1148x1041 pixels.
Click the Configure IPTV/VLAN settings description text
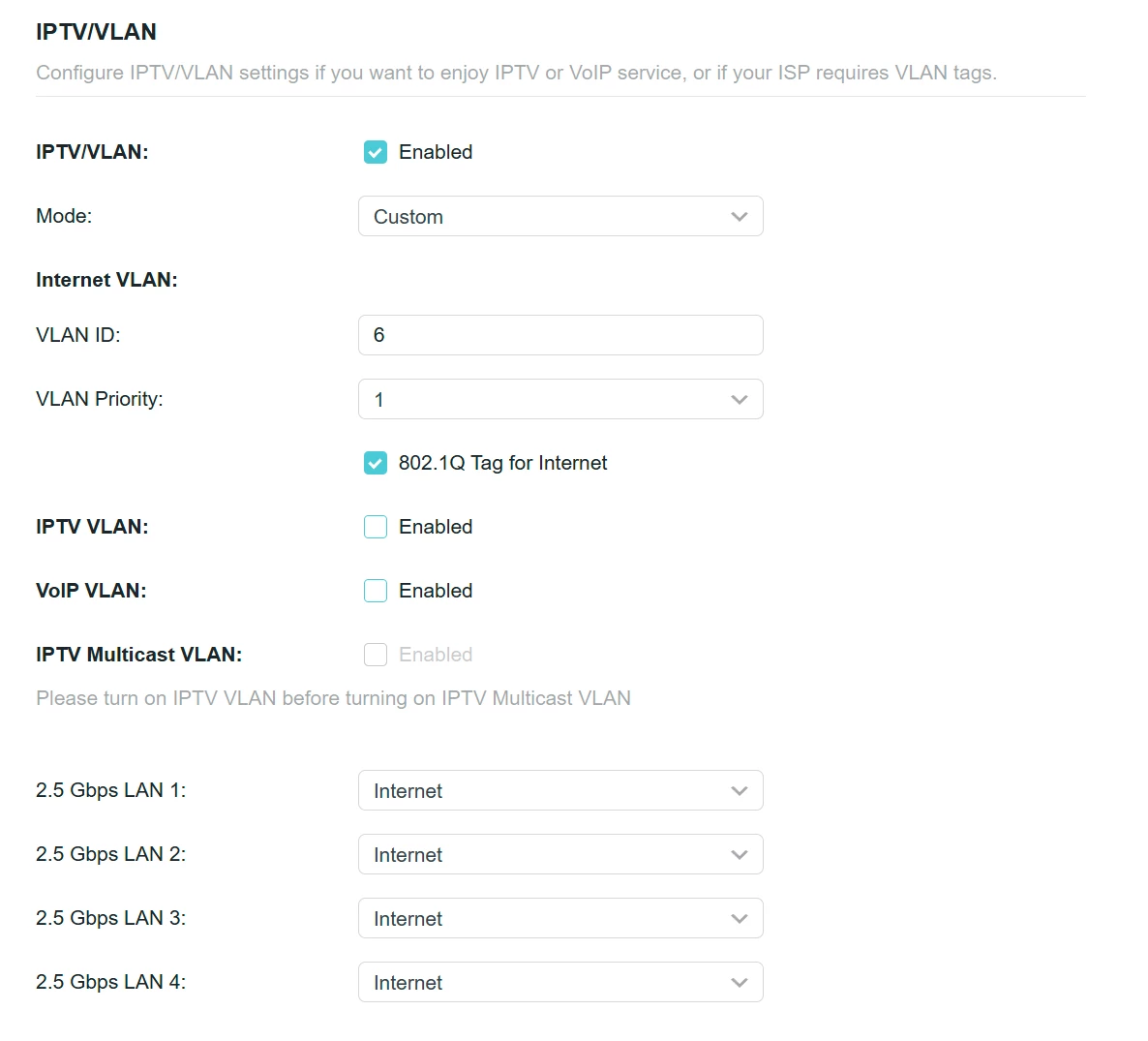pyautogui.click(x=516, y=73)
